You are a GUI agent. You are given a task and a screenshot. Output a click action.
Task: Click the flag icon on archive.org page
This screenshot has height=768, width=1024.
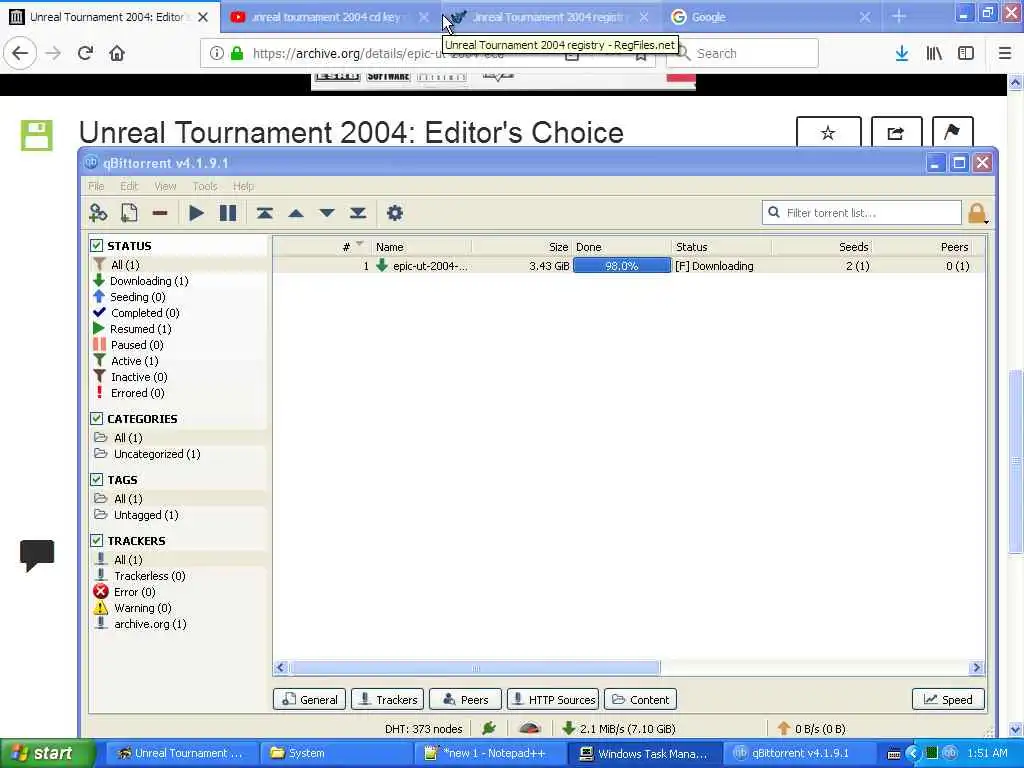point(952,133)
